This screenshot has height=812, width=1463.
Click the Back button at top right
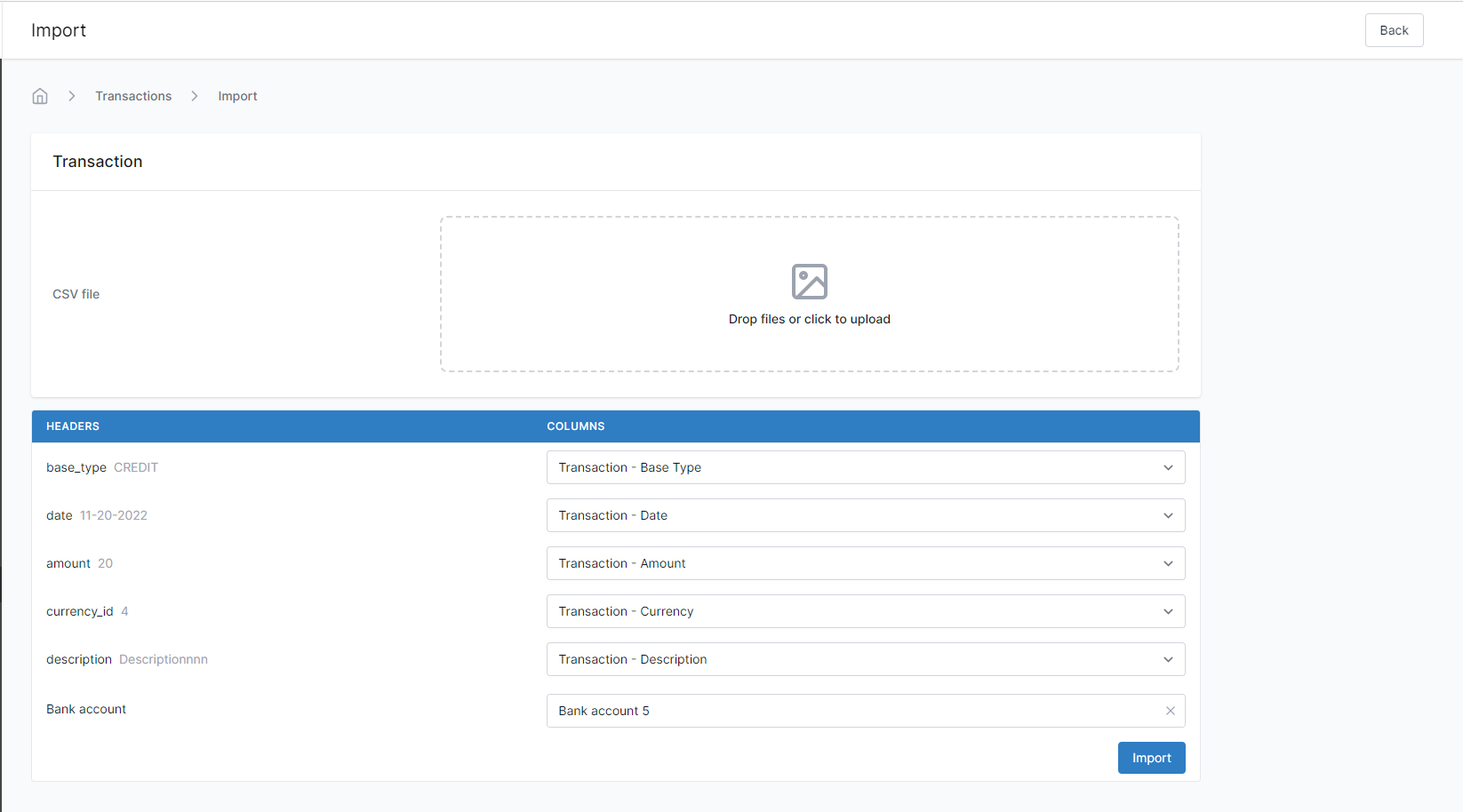point(1394,29)
